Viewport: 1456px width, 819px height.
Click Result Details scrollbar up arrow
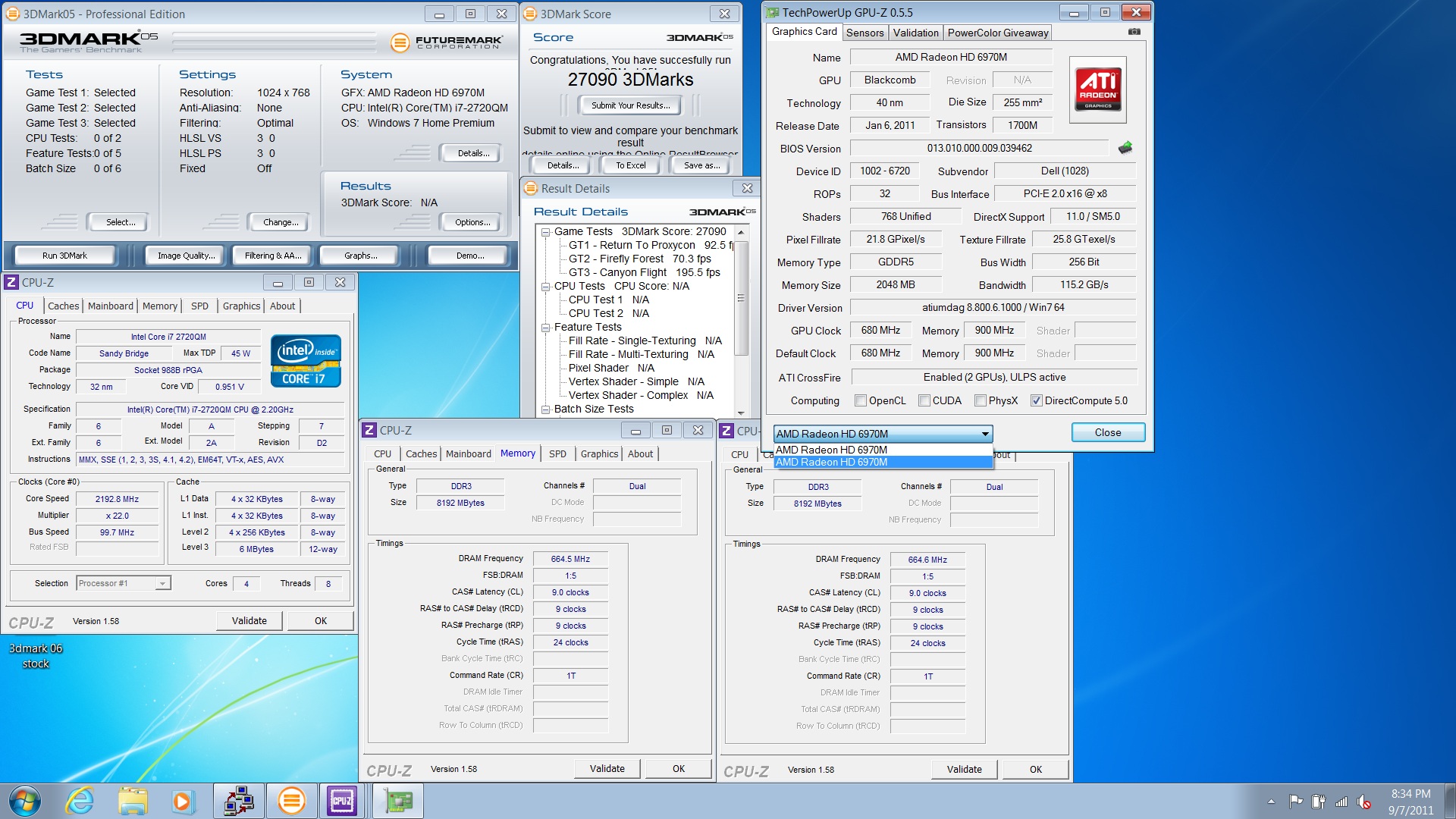tap(741, 232)
